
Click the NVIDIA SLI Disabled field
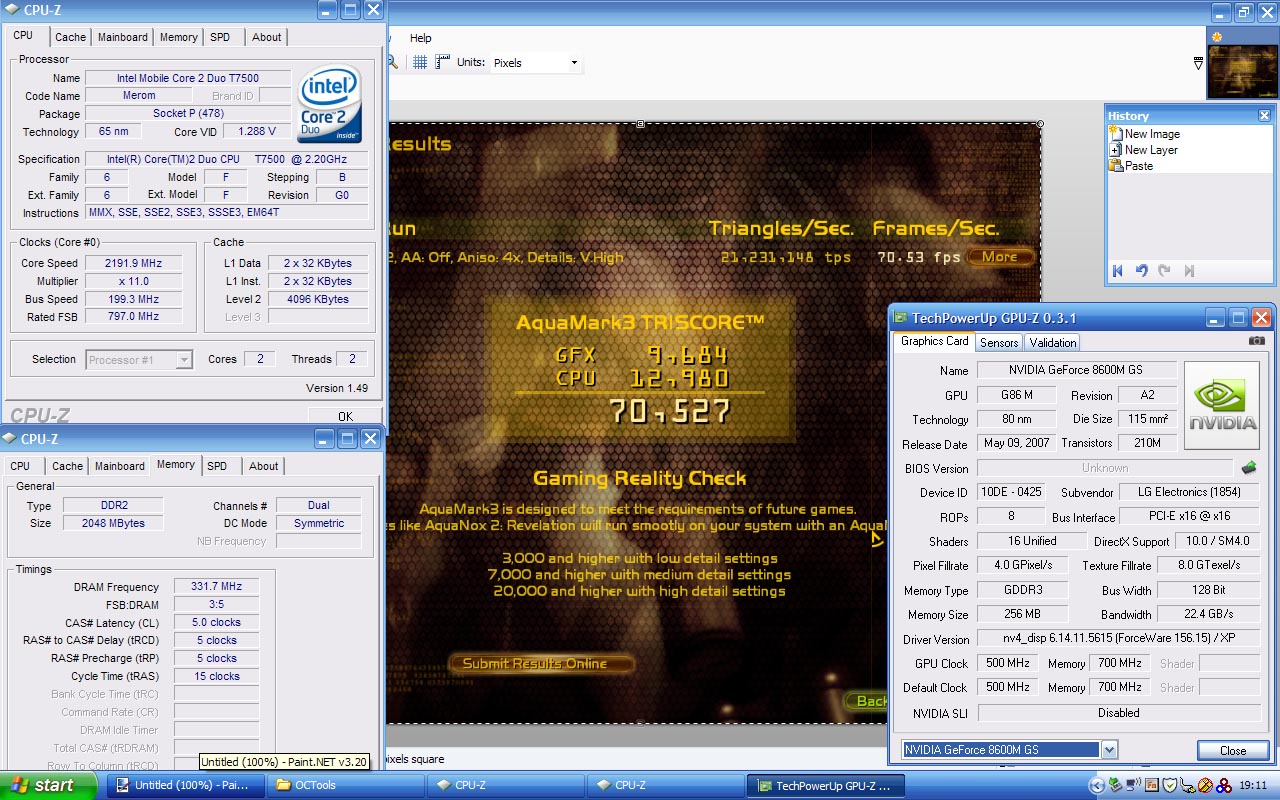(x=1119, y=713)
